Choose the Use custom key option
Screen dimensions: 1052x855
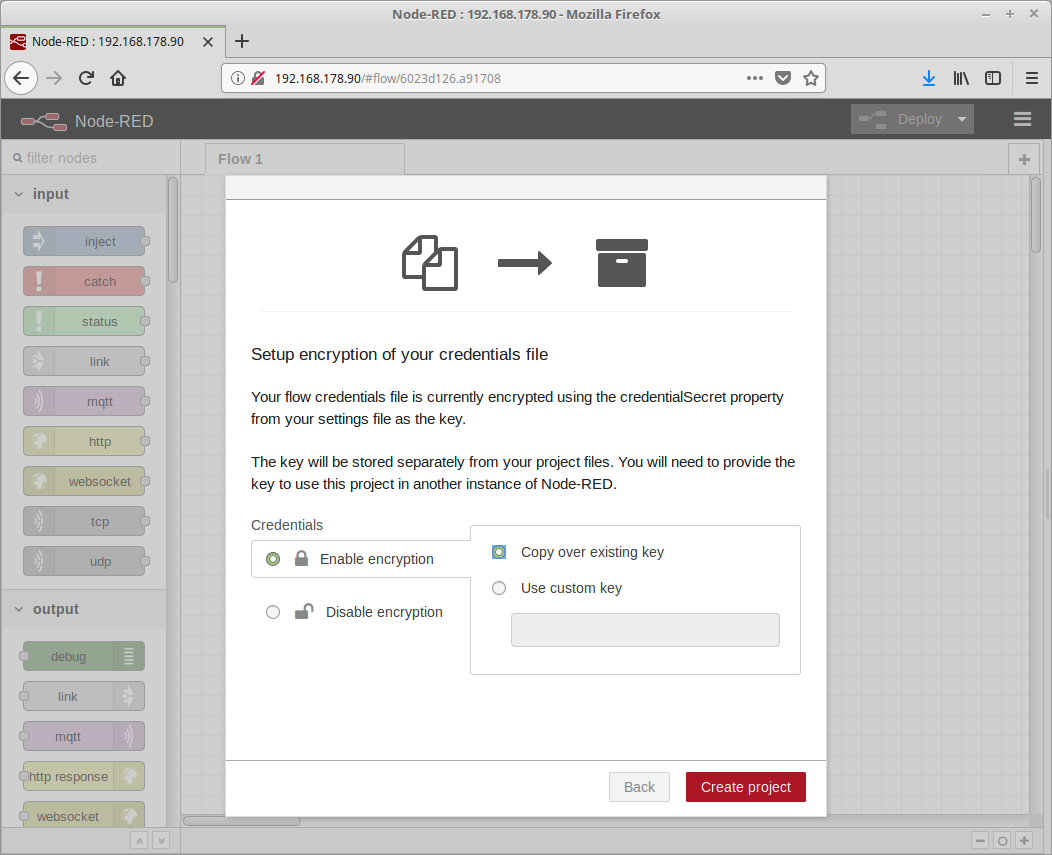(499, 588)
